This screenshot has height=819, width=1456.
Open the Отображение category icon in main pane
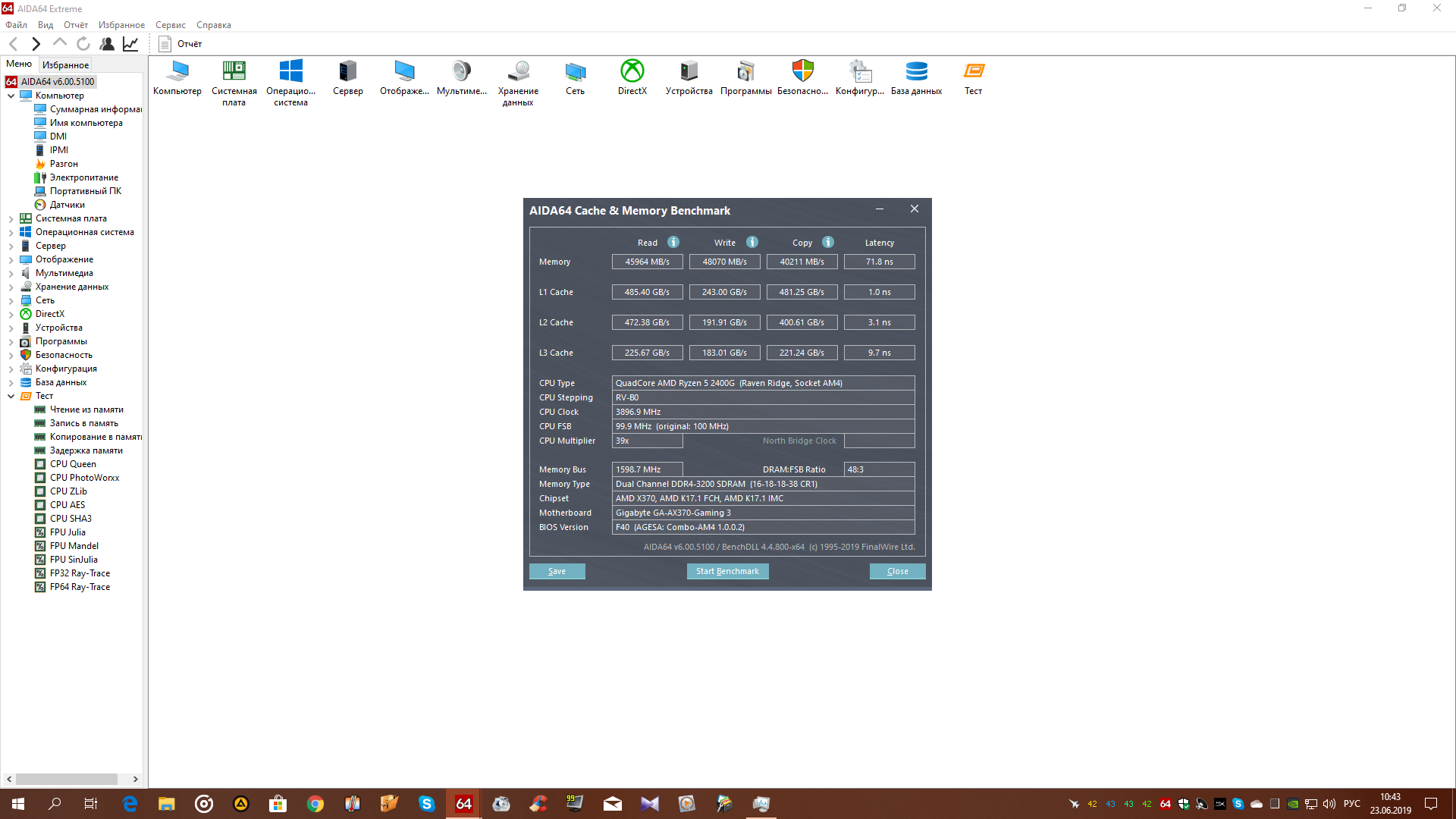tap(404, 77)
